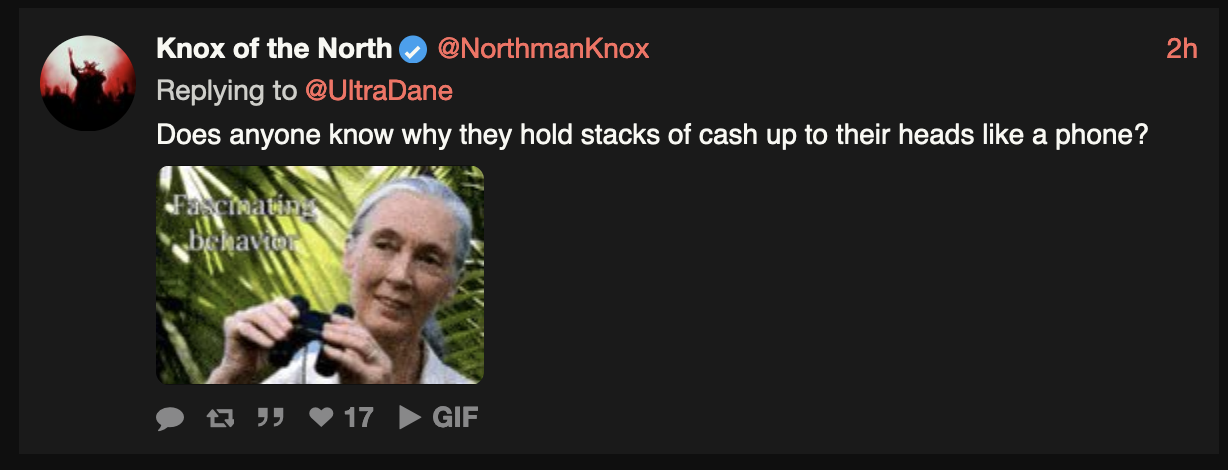Click the reply speech bubble icon

(171, 418)
